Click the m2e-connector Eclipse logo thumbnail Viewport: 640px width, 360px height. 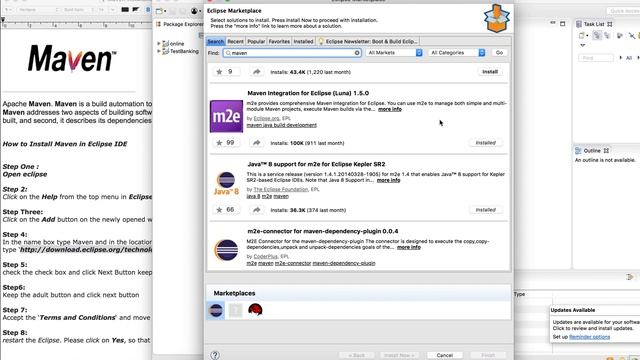tap(226, 250)
